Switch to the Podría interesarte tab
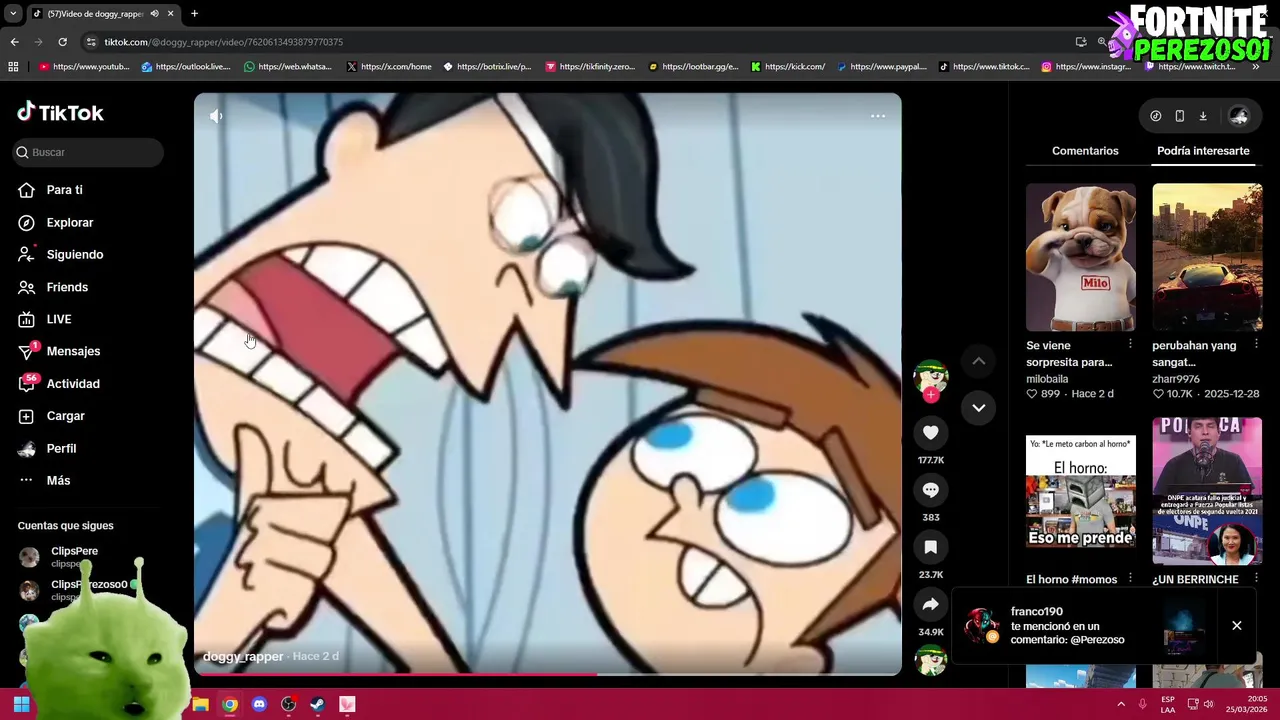The height and width of the screenshot is (720, 1280). [x=1203, y=151]
